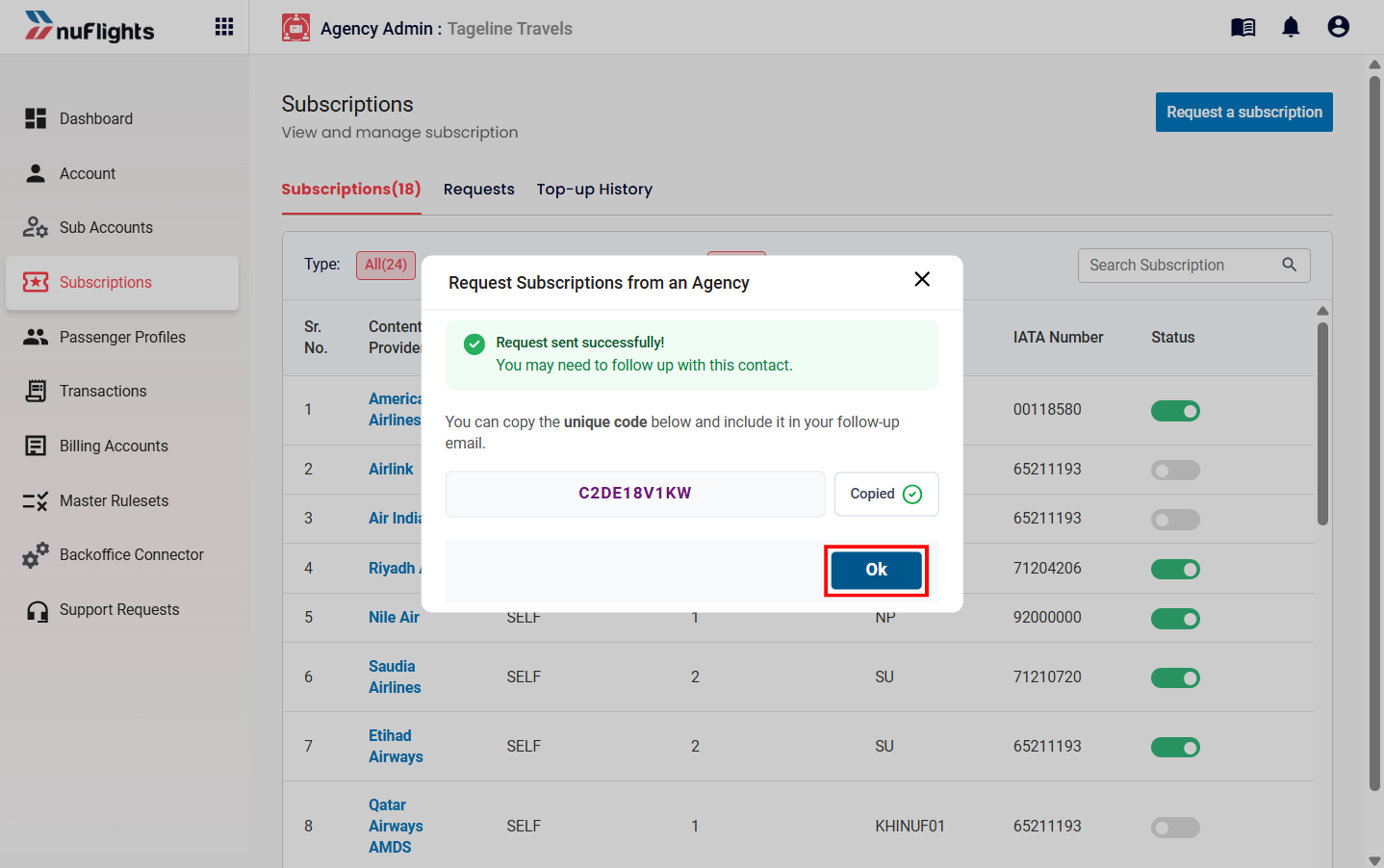Toggle status switch for Etihad Airways
Viewport: 1384px width, 868px height.
(1175, 748)
